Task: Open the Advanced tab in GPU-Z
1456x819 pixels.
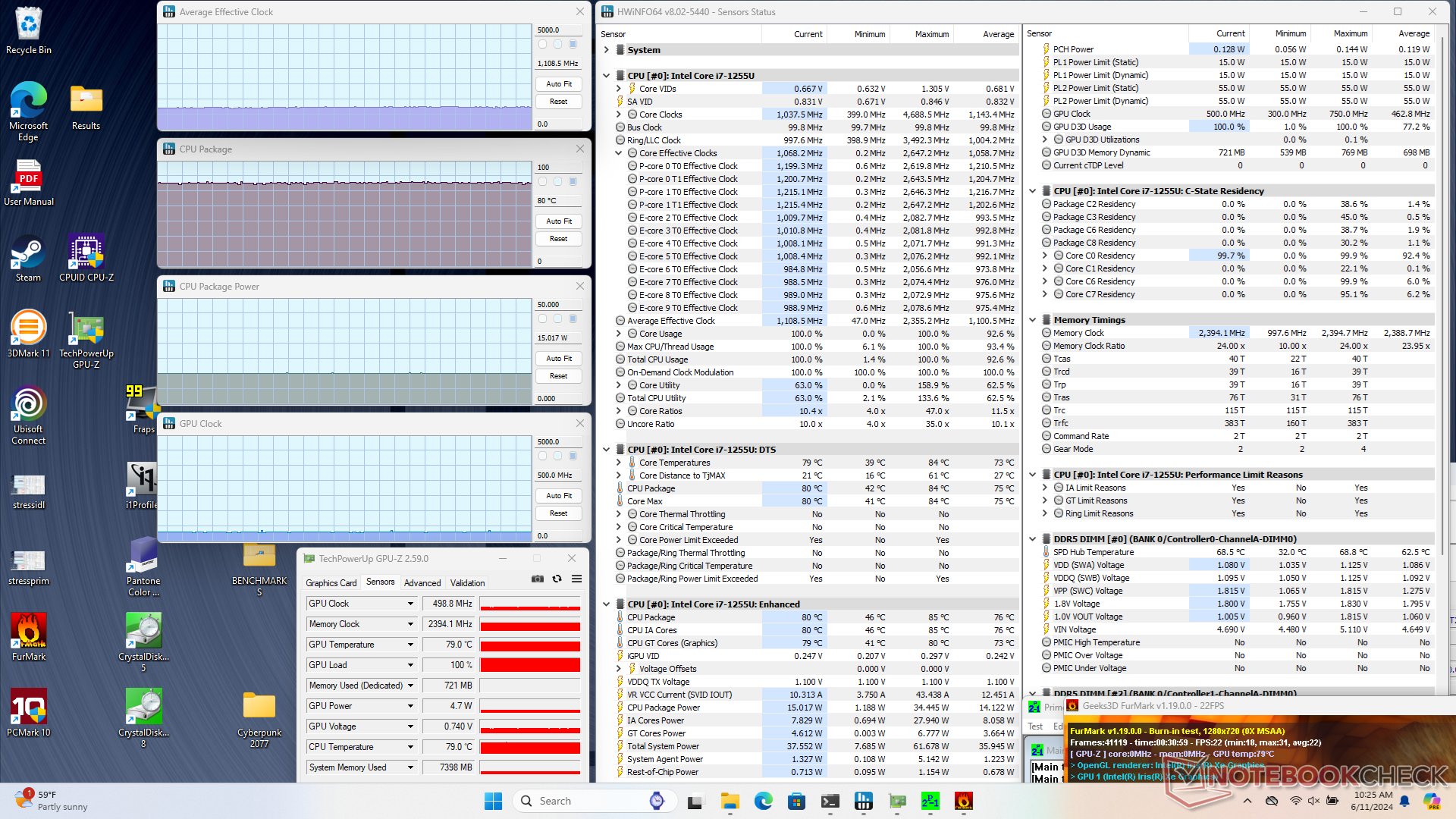Action: click(422, 582)
